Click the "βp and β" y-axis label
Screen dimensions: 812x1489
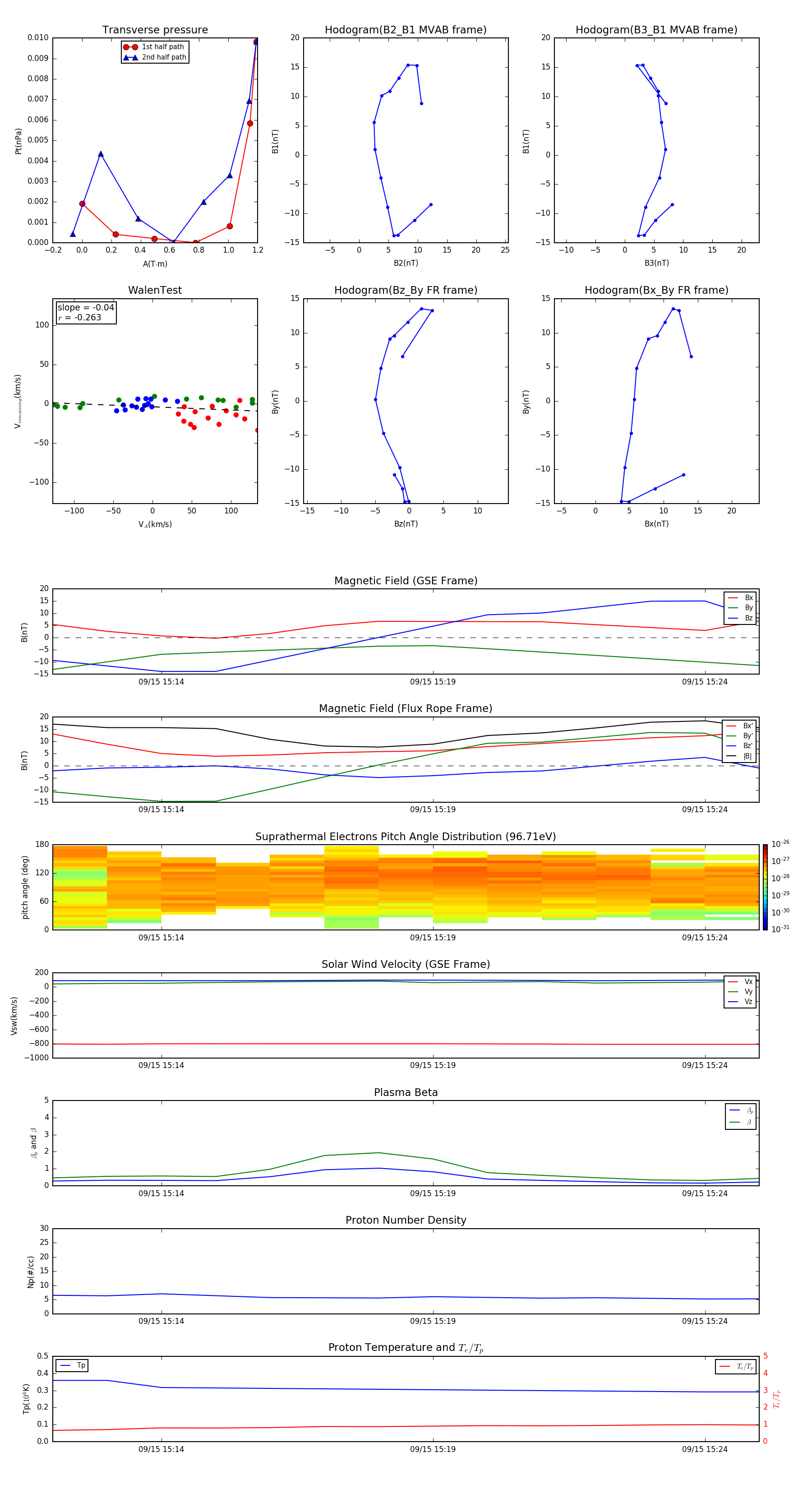pyautogui.click(x=33, y=1143)
